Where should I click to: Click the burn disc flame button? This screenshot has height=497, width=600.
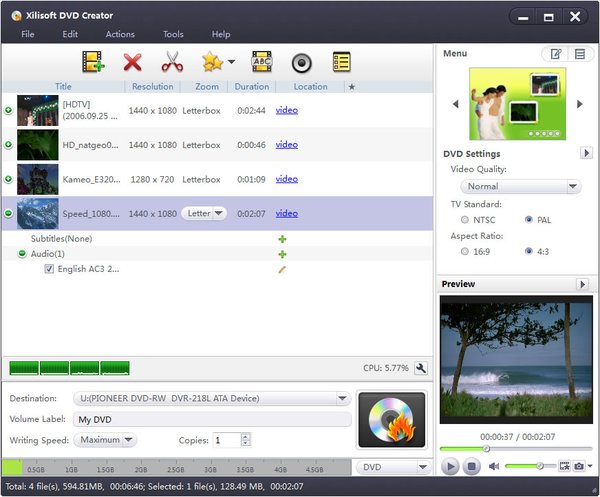pyautogui.click(x=391, y=419)
